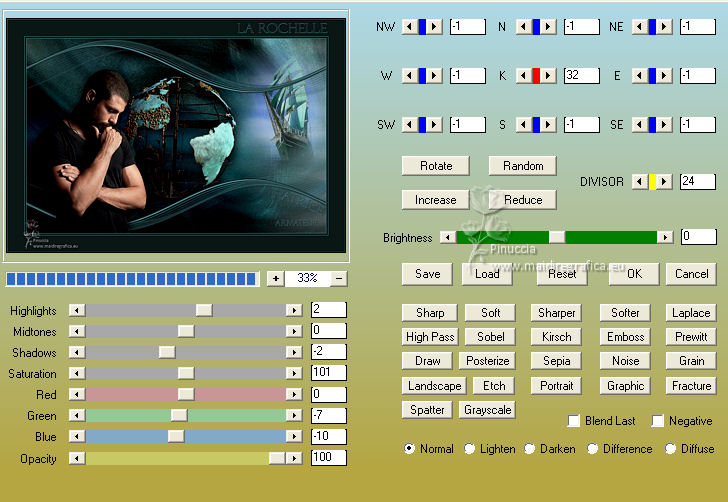Select the Difference blend mode

[592, 449]
